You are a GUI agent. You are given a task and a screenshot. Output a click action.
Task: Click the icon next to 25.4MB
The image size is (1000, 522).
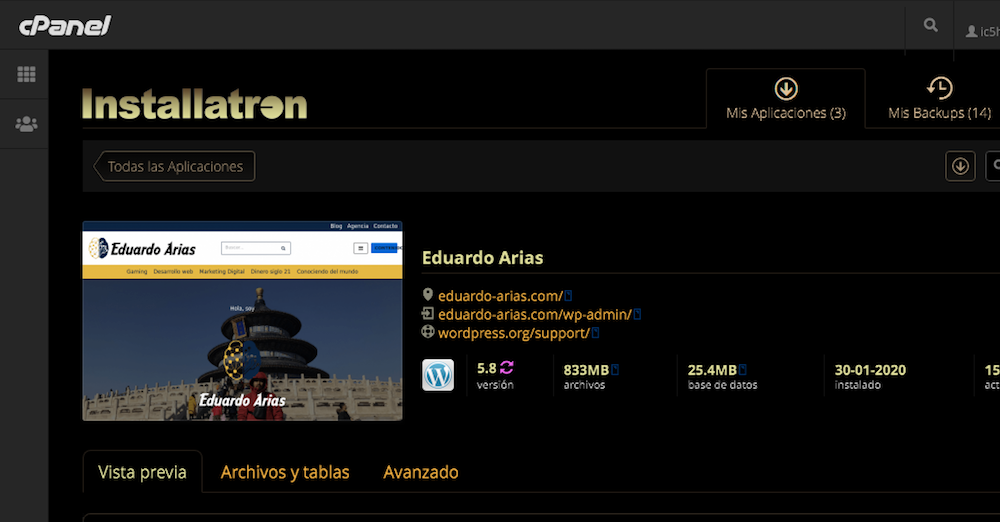pyautogui.click(x=743, y=369)
